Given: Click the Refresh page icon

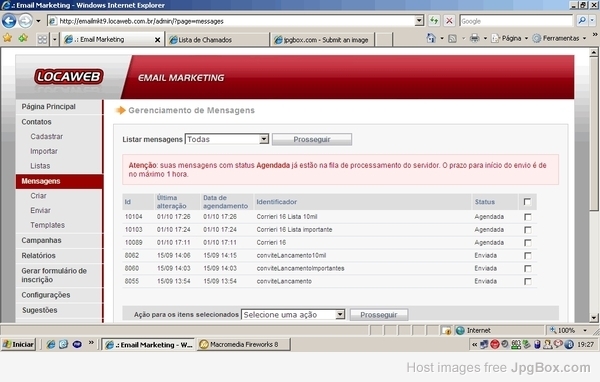Looking at the screenshot, I should [434, 21].
